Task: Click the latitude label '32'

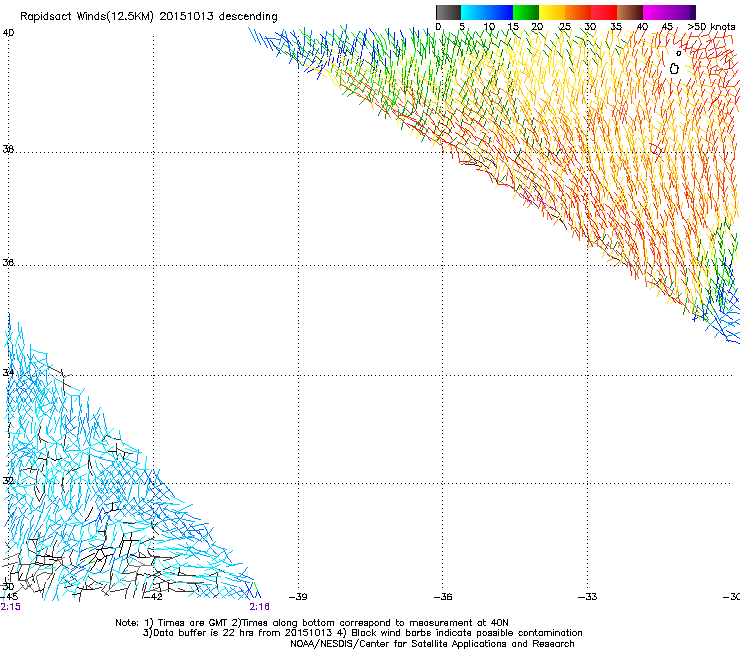Action: (x=8, y=481)
